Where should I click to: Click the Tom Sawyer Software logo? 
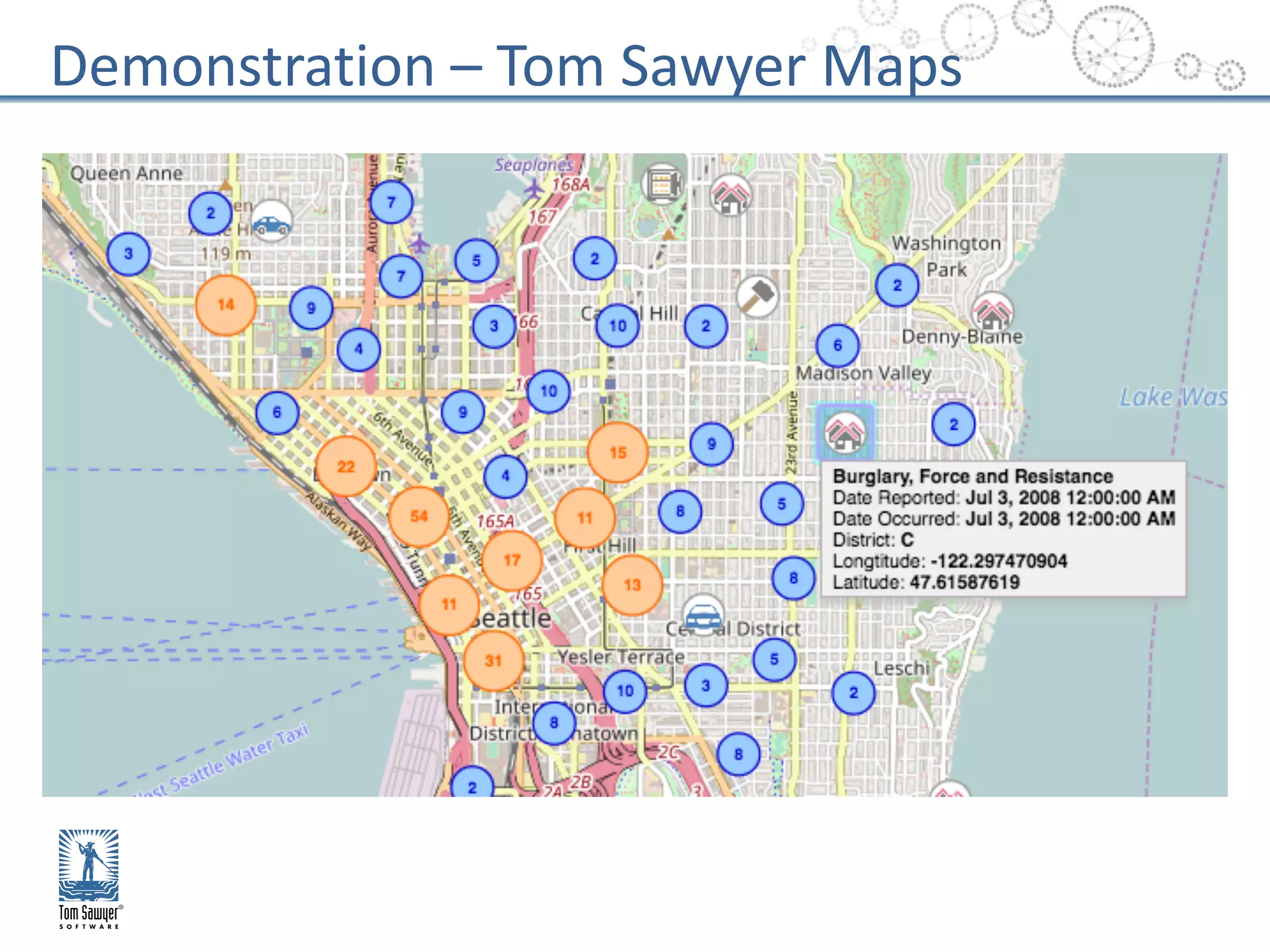90,879
